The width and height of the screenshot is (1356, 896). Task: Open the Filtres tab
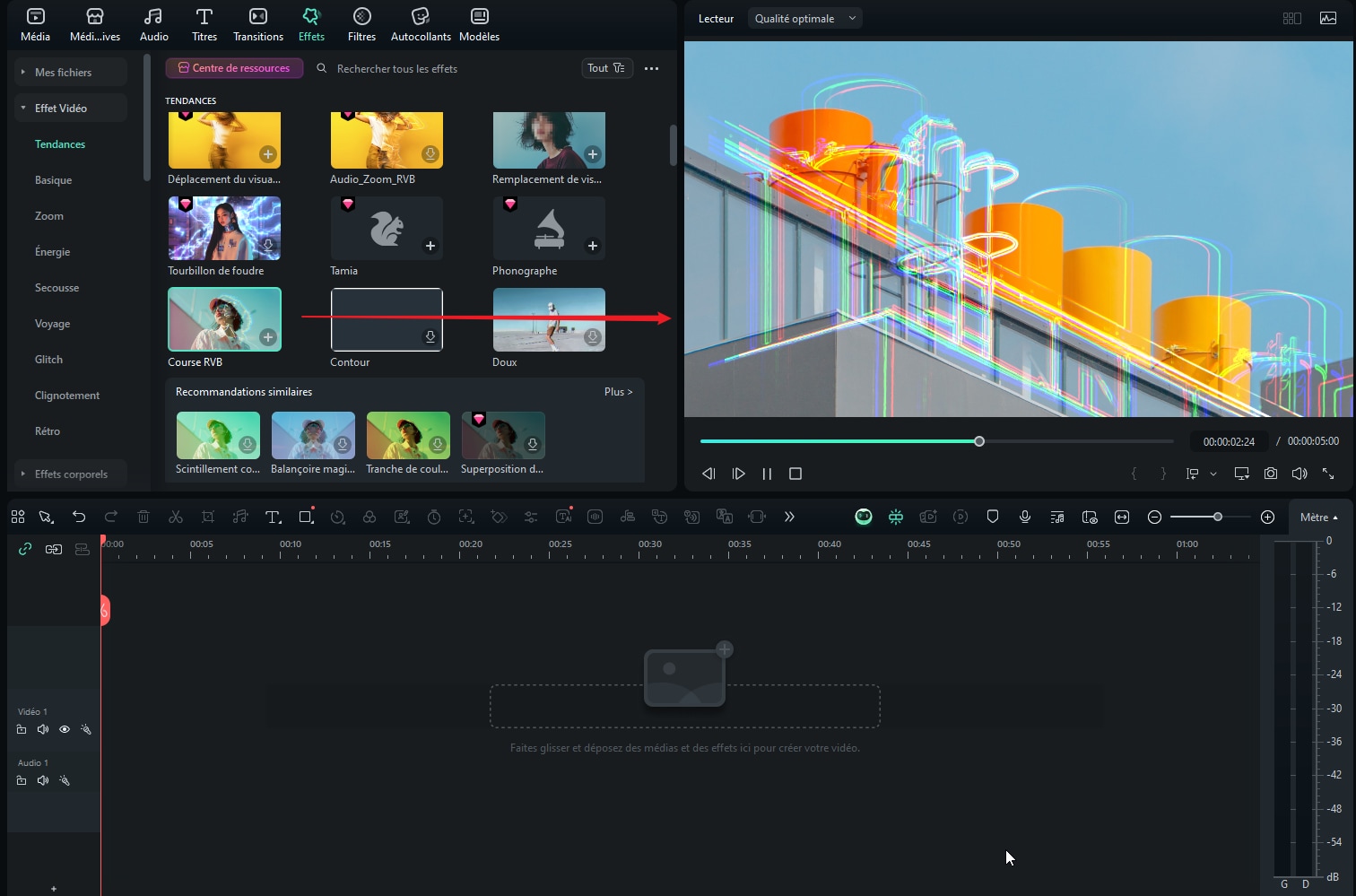point(361,24)
